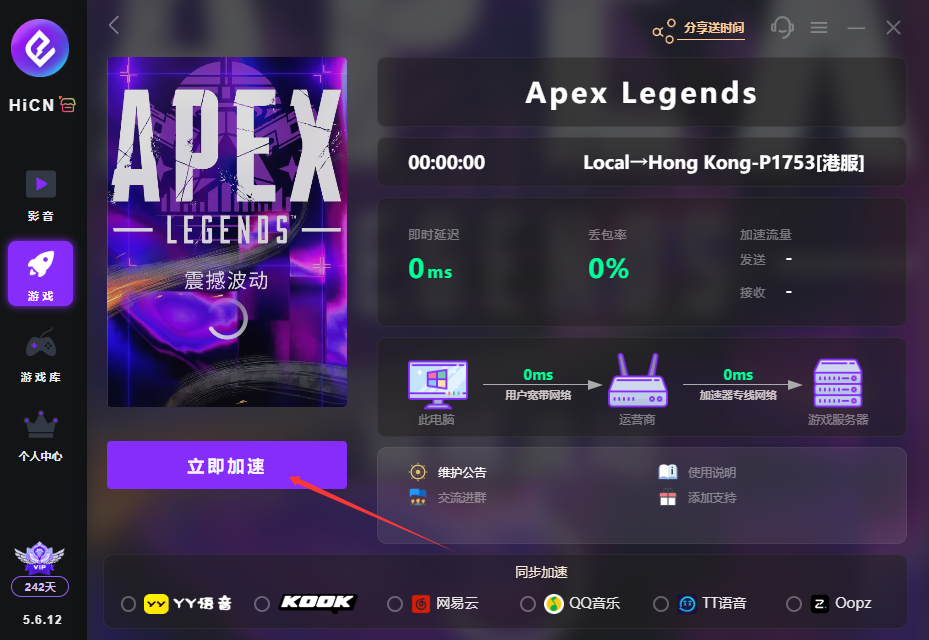Click the Apex Legends cover image

coord(227,232)
